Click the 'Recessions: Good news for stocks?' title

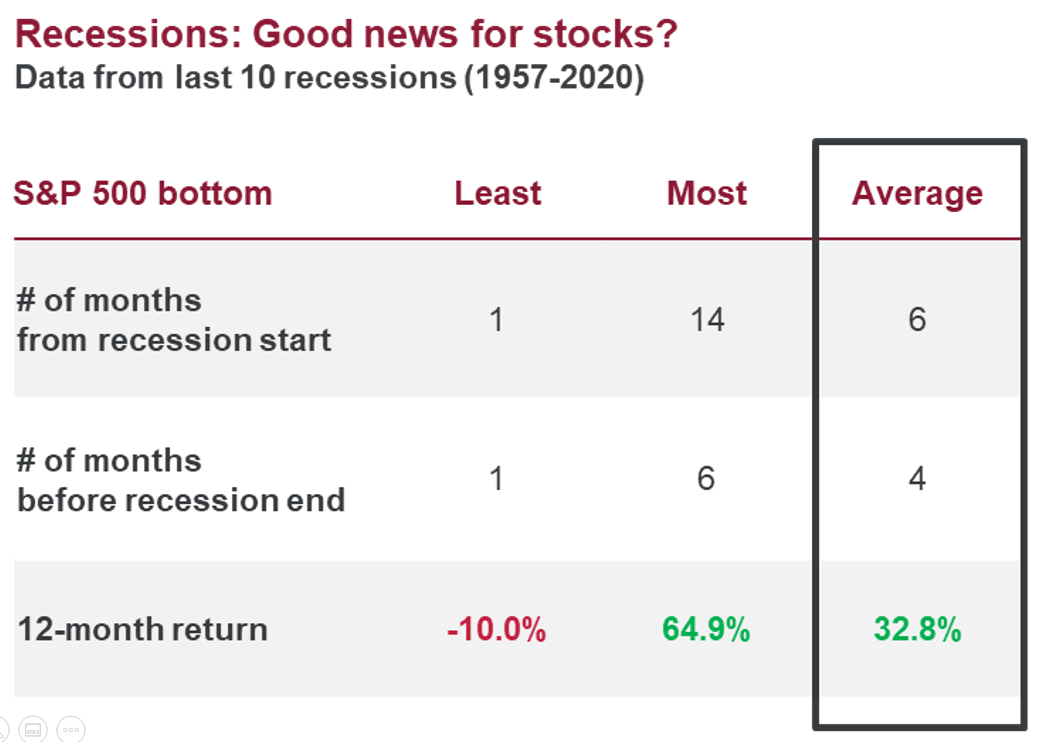tap(346, 35)
